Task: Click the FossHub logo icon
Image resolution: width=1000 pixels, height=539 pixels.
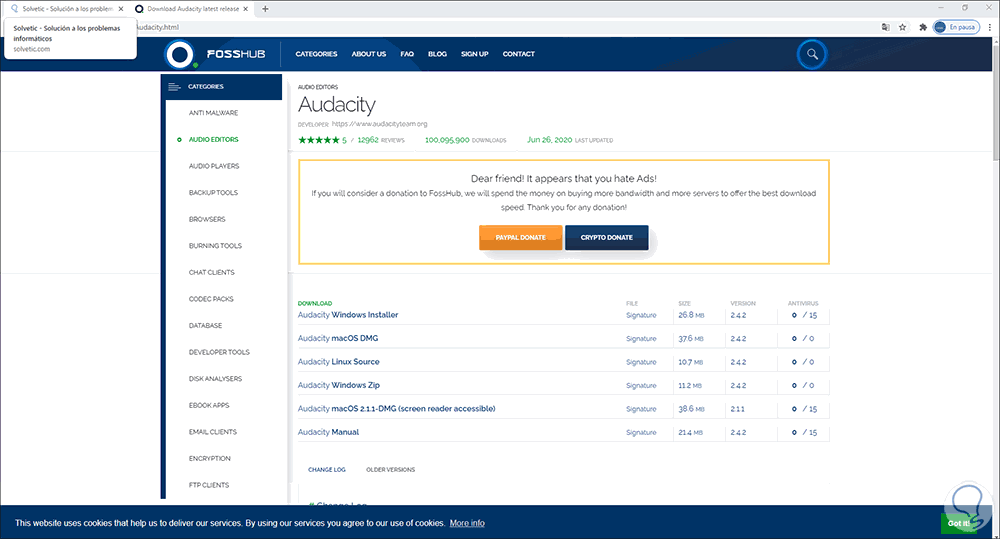Action: [180, 54]
